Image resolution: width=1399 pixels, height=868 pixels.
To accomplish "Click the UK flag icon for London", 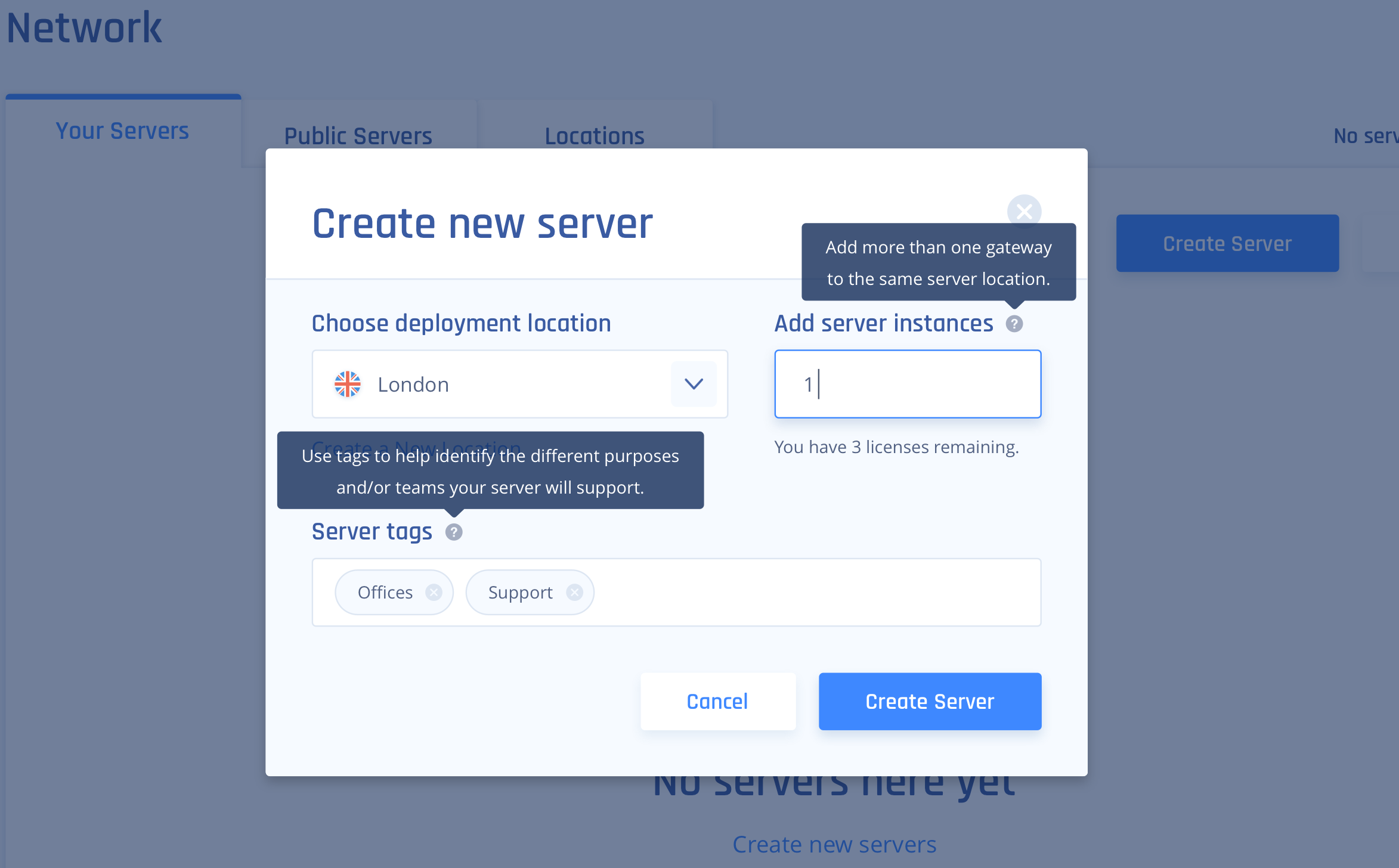I will [x=348, y=385].
